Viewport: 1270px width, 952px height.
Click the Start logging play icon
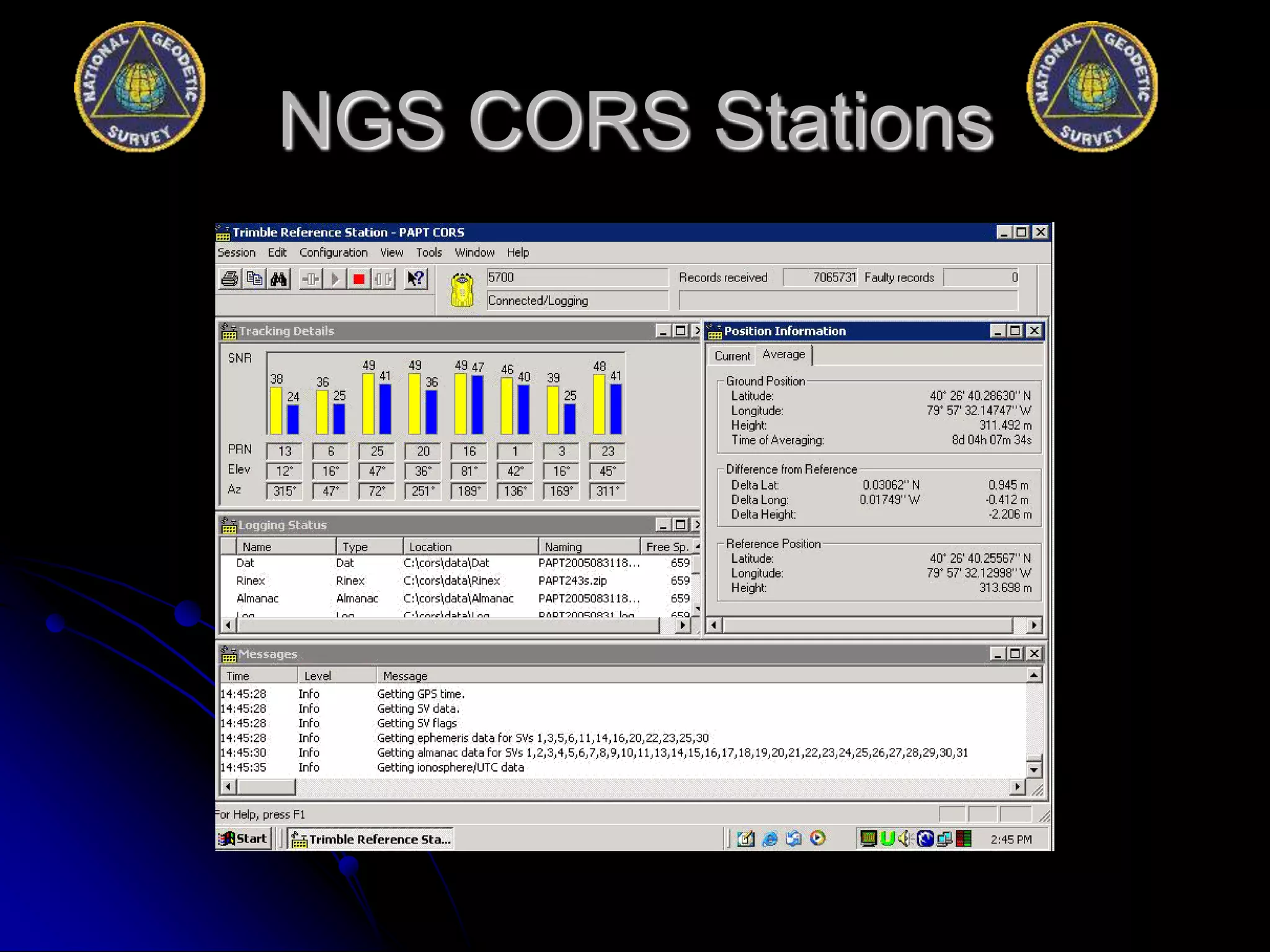click(x=334, y=279)
